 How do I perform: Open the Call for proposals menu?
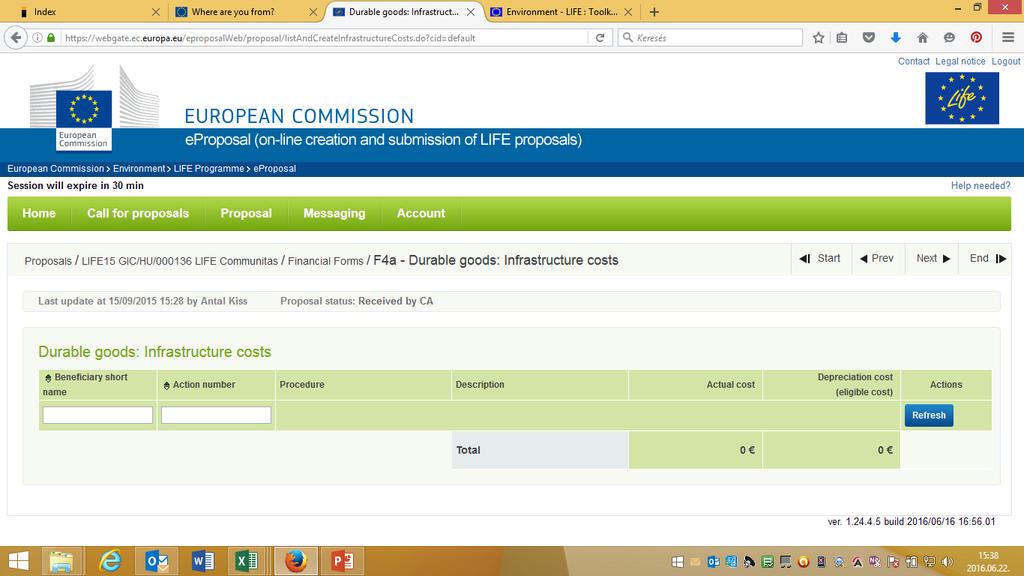point(138,214)
